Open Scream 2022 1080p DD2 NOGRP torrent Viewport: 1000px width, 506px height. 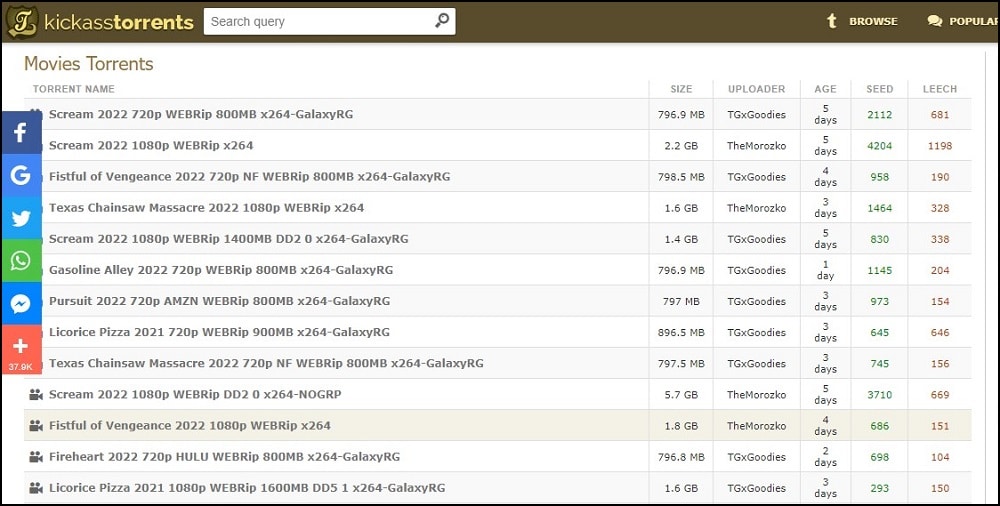coord(195,394)
